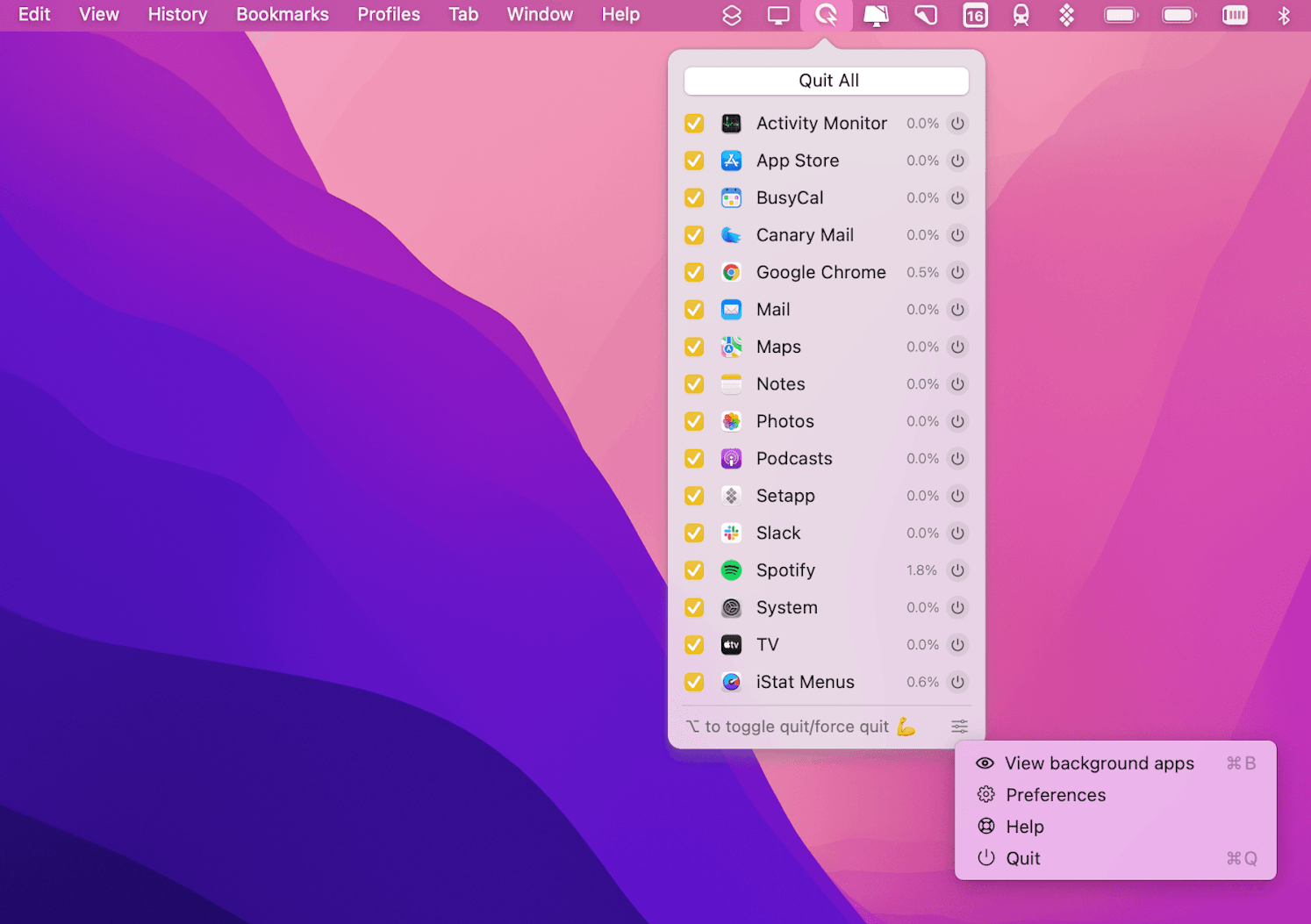
Task: Uncheck the App Store checkbox
Action: coord(694,161)
